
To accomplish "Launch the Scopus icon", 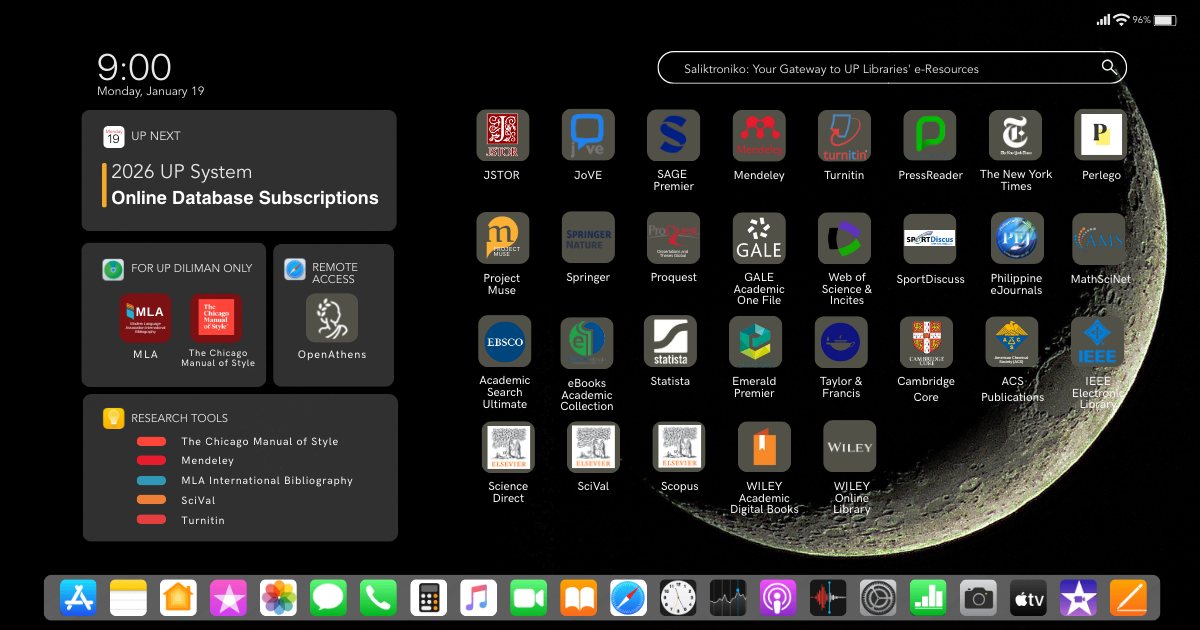I will [x=679, y=447].
